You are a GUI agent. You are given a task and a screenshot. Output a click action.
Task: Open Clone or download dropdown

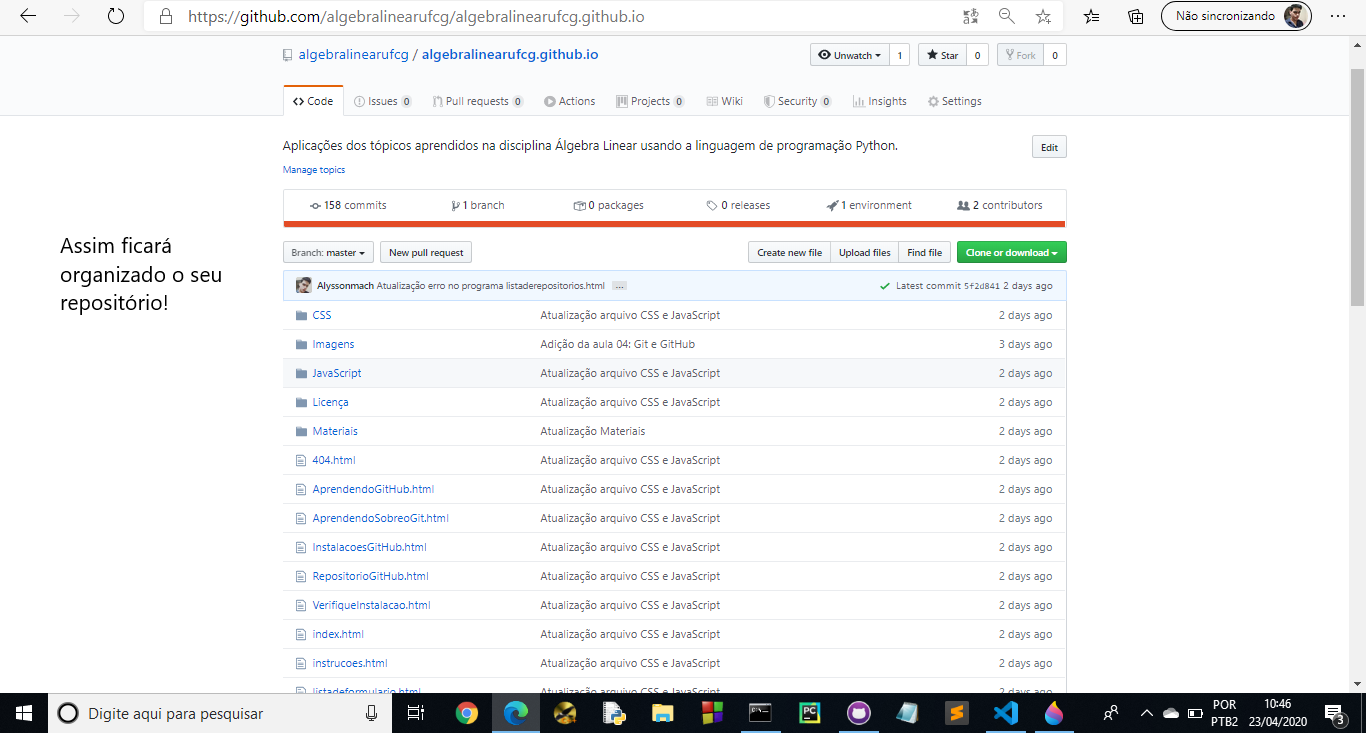1011,253
